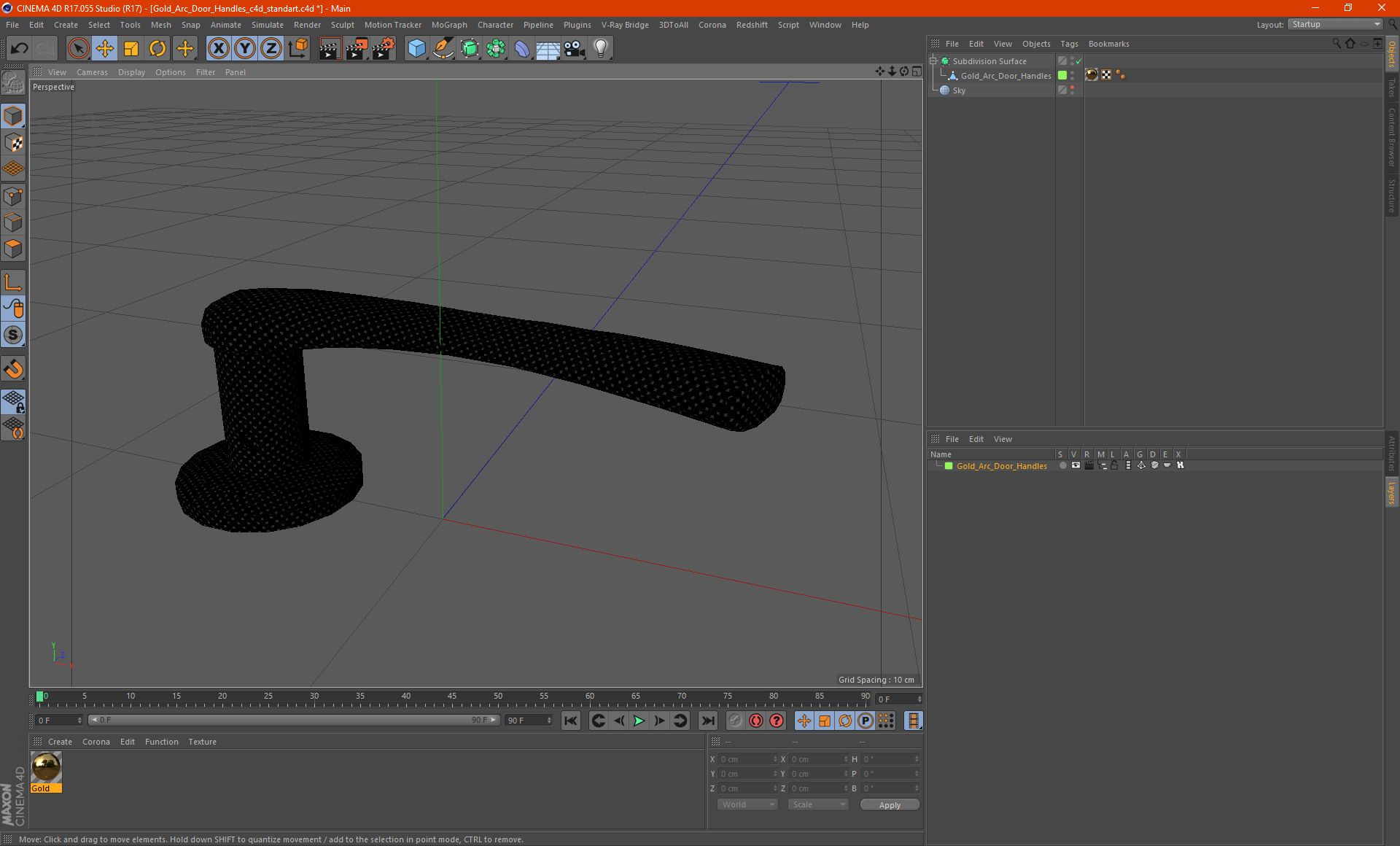
Task: Select the Sky object
Action: coord(959,90)
